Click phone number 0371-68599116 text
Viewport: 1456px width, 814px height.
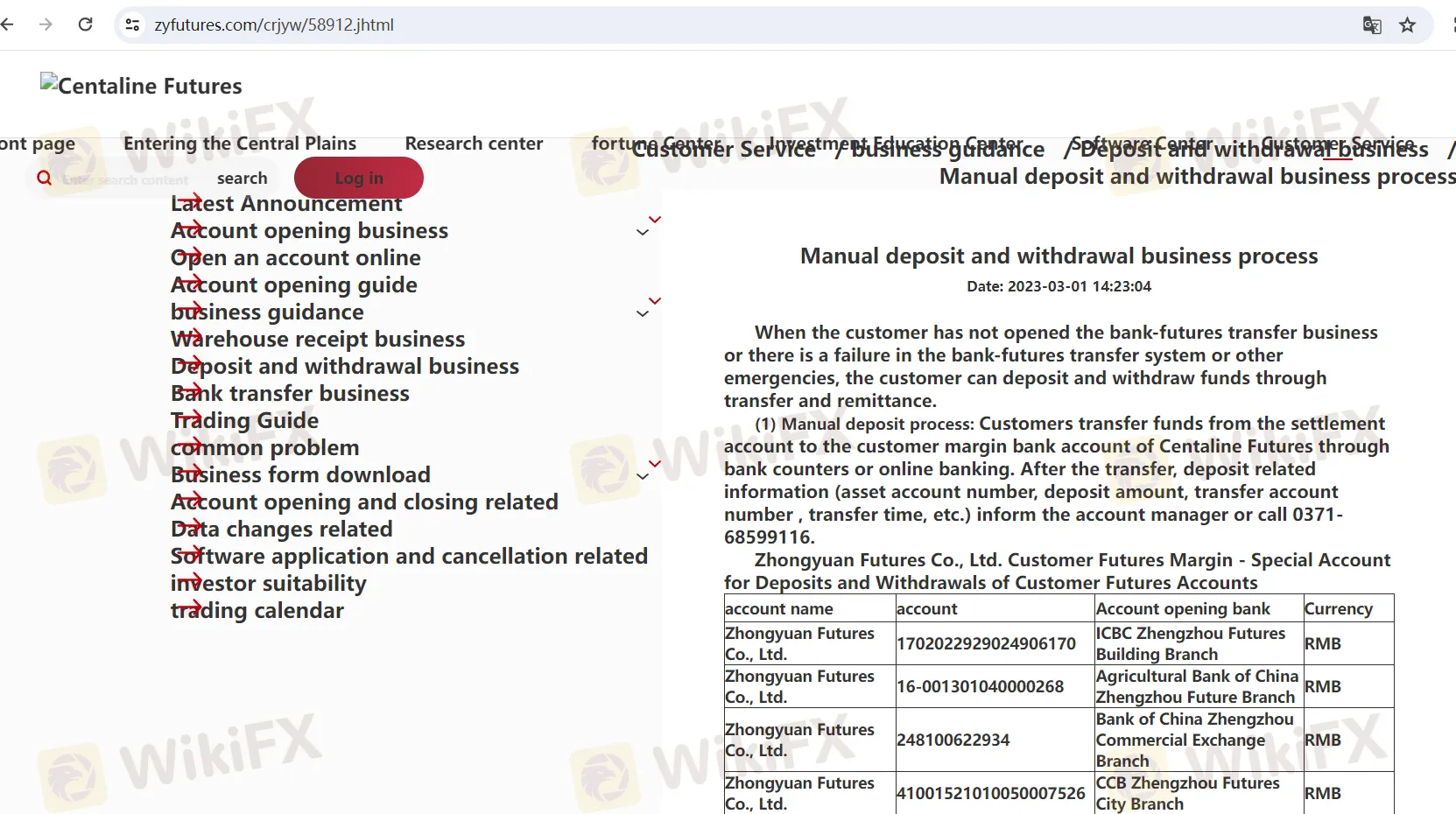click(x=1033, y=525)
